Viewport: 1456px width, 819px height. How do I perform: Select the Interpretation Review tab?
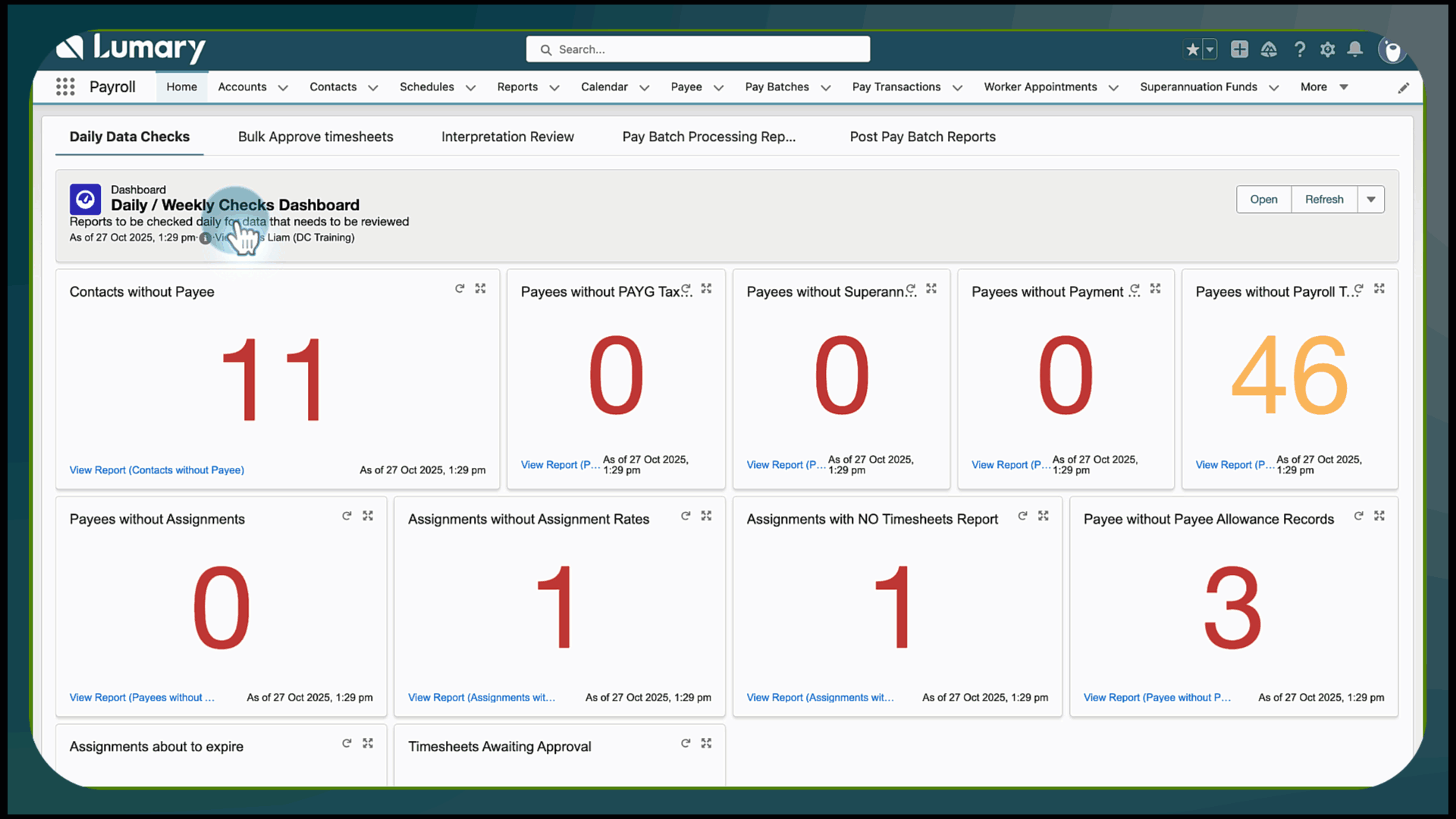click(x=507, y=136)
